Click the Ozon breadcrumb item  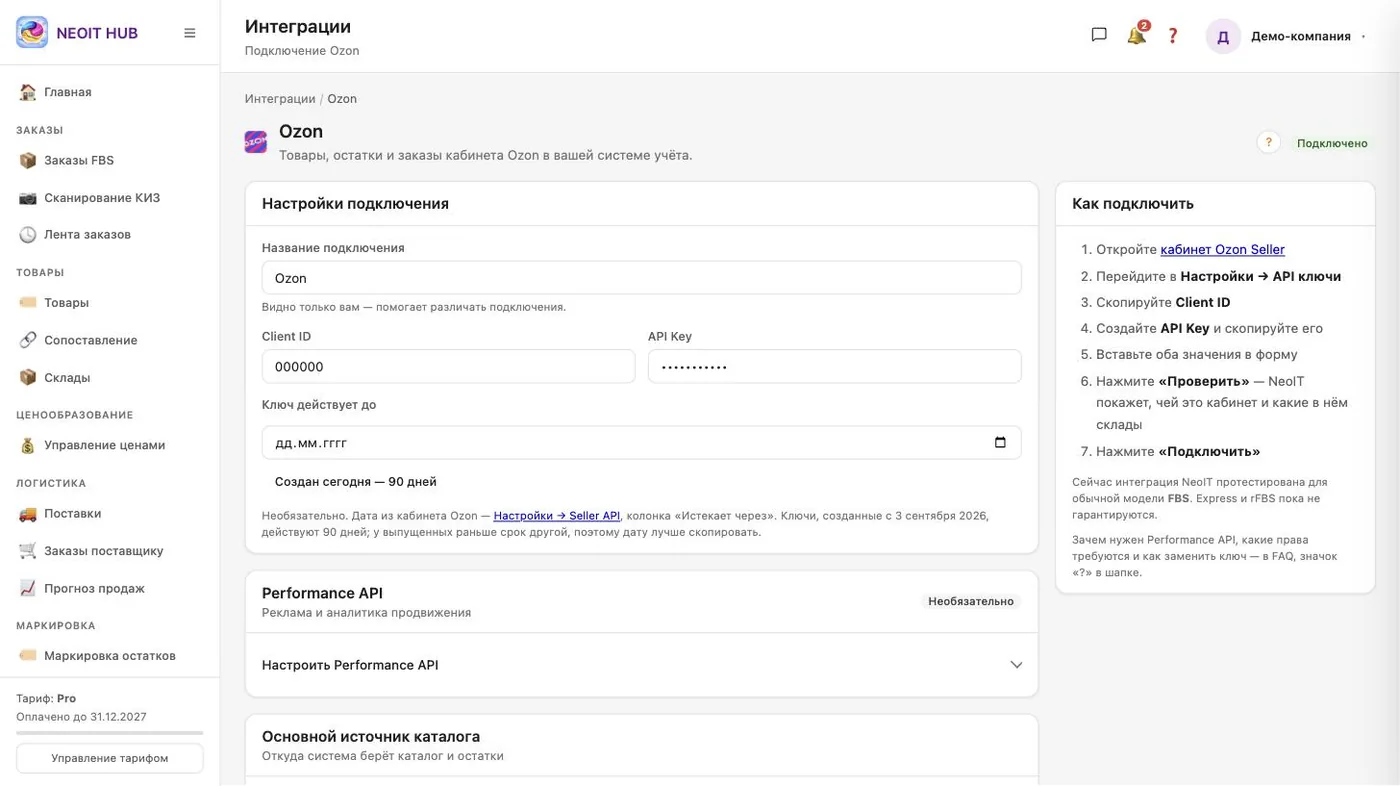tap(342, 99)
